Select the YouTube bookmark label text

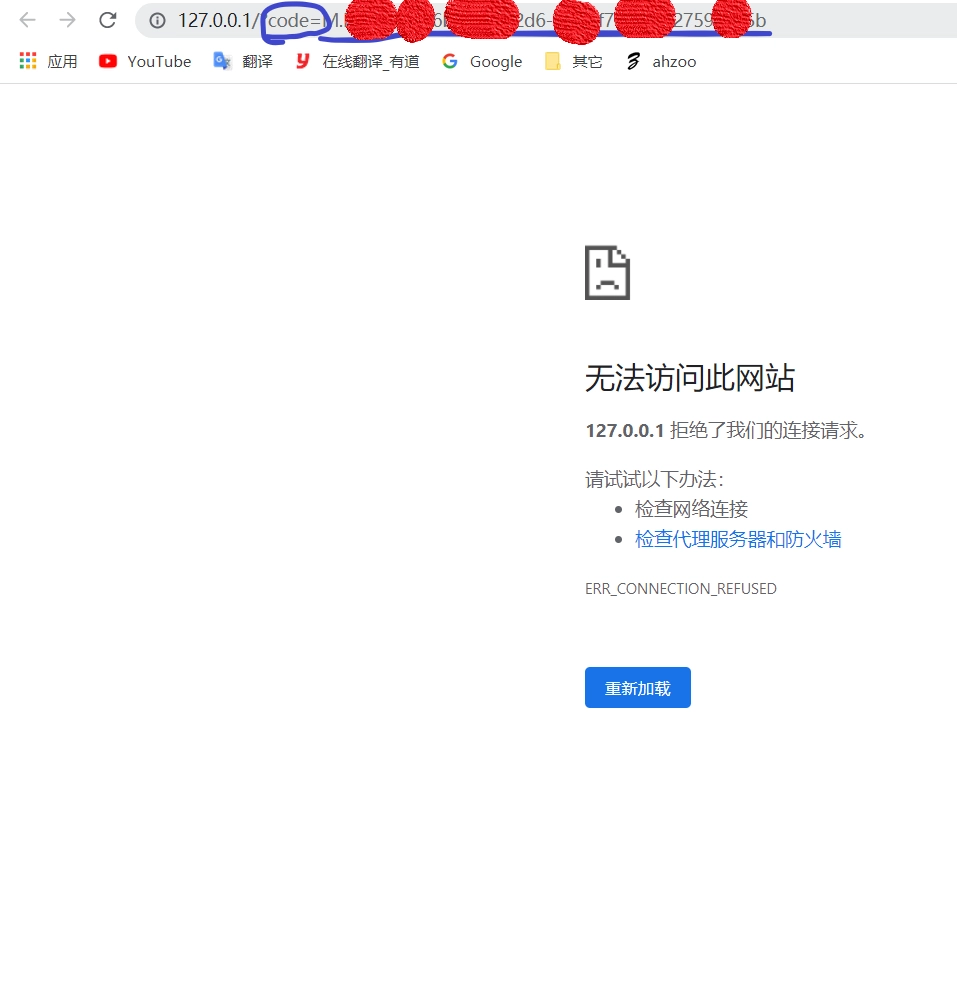tap(159, 61)
